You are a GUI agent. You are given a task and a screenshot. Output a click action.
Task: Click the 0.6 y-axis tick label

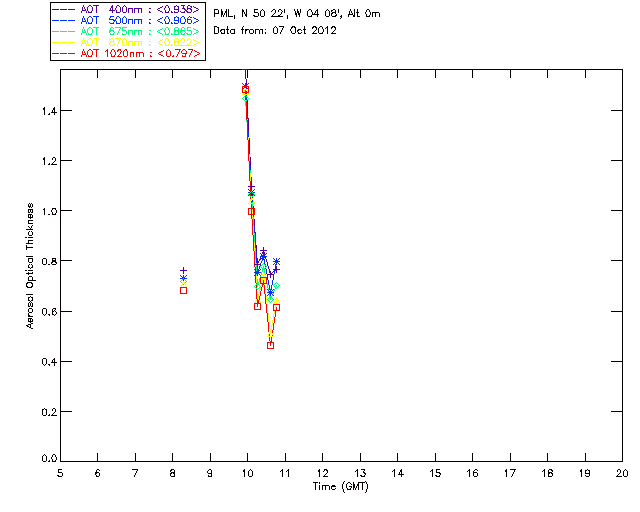click(49, 312)
